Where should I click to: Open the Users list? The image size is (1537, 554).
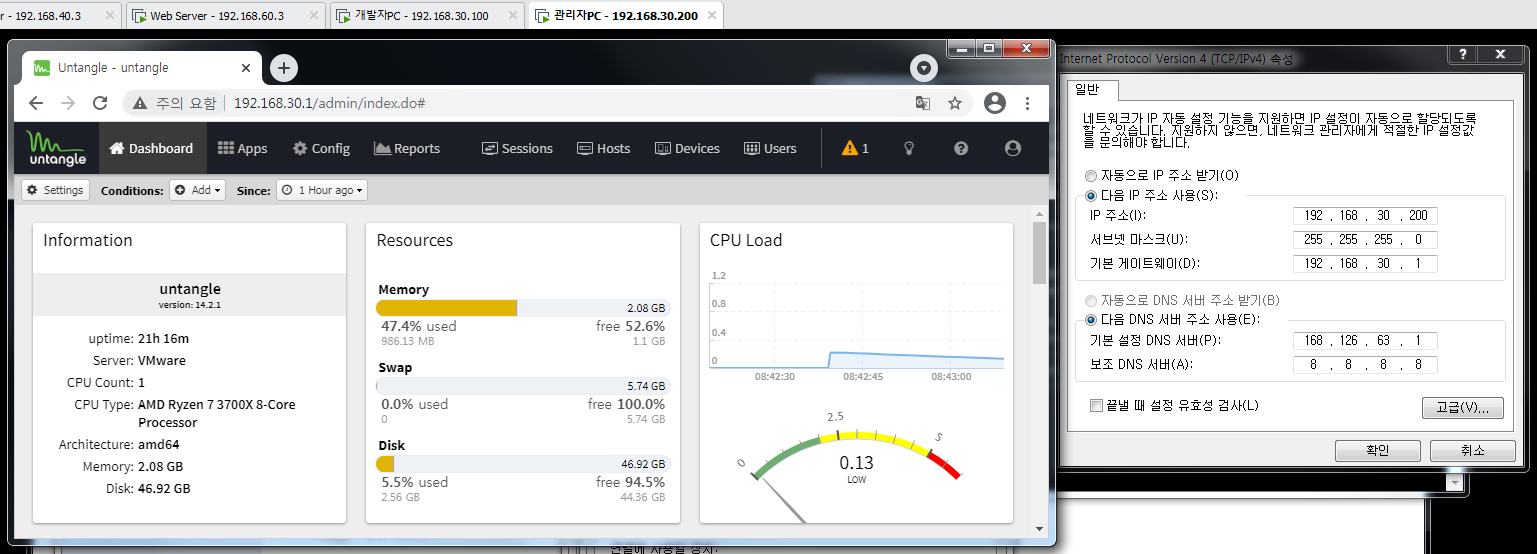770,148
